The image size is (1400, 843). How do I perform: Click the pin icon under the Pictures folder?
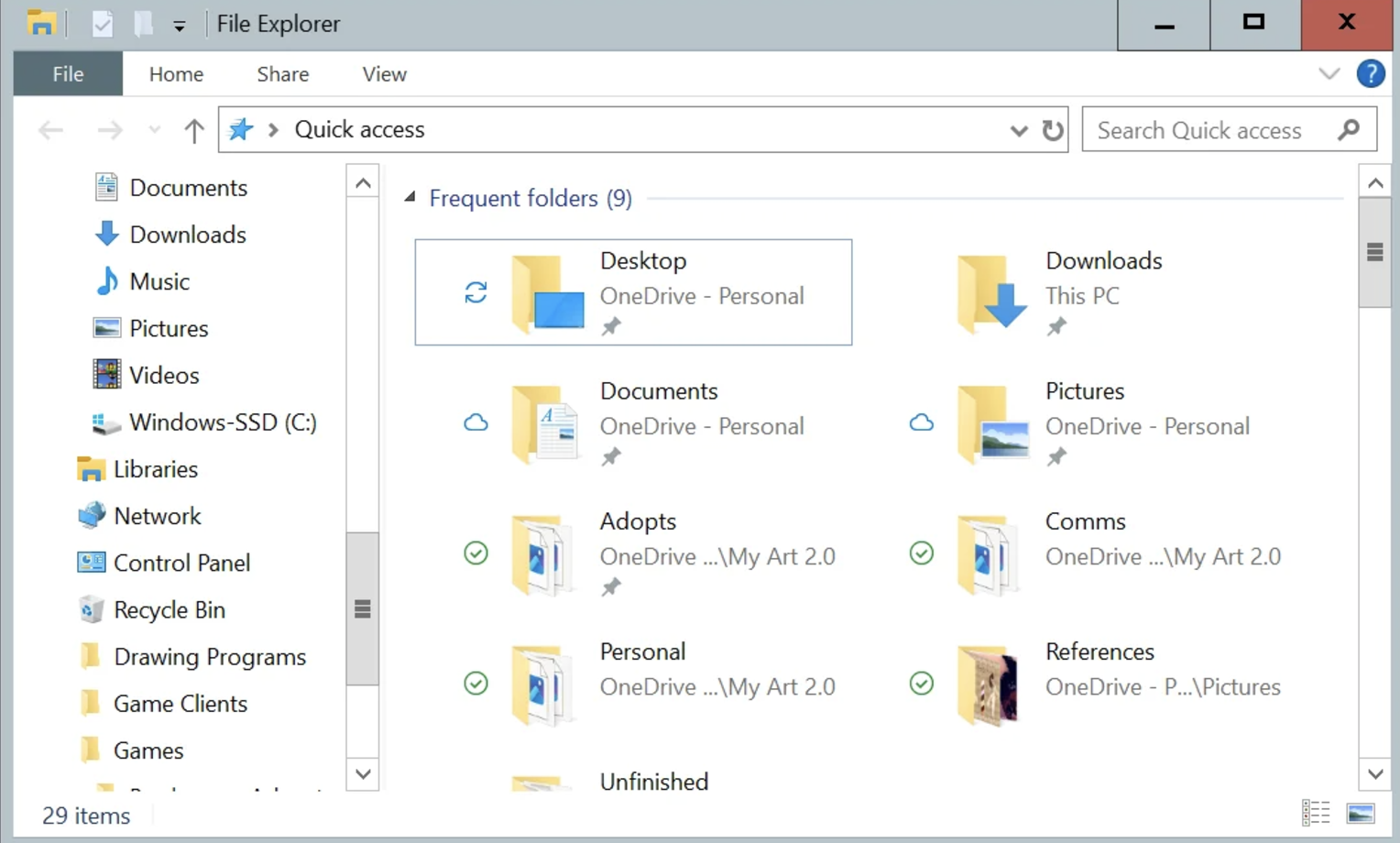pyautogui.click(x=1057, y=455)
